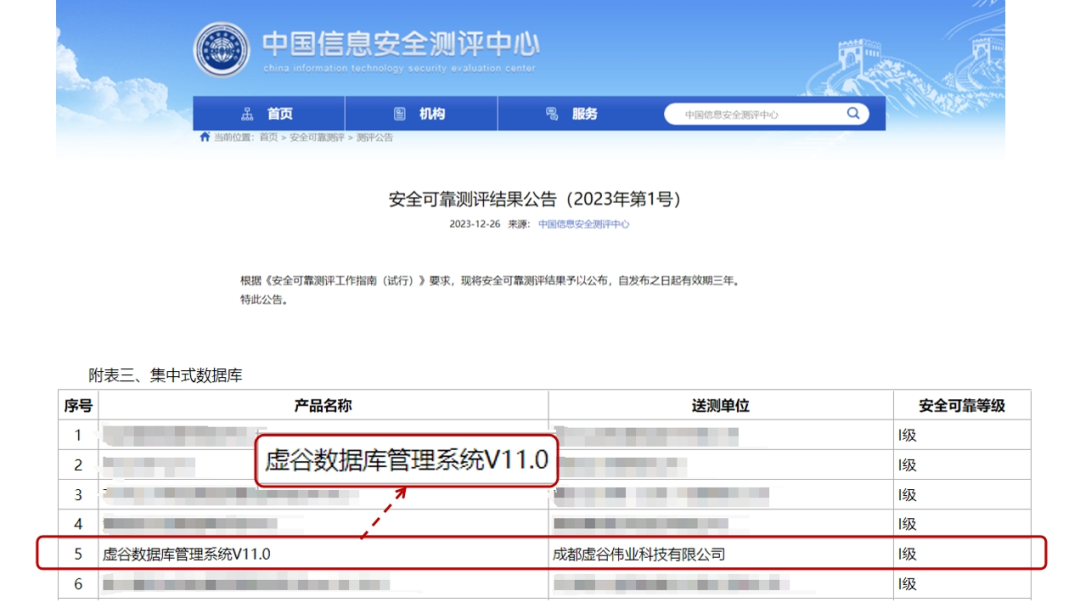Click the home icon in breadcrumb
The width and height of the screenshot is (1080, 608).
(205, 137)
